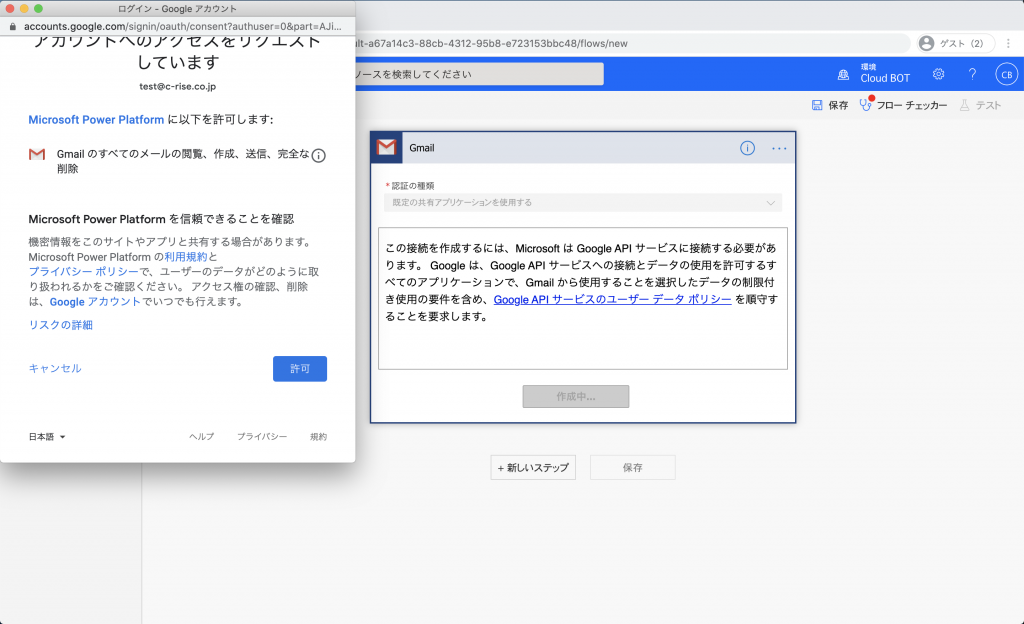Screen dimensions: 1024x624
Task: Click the Gmail icon in the consent dialog
Action: click(37, 154)
